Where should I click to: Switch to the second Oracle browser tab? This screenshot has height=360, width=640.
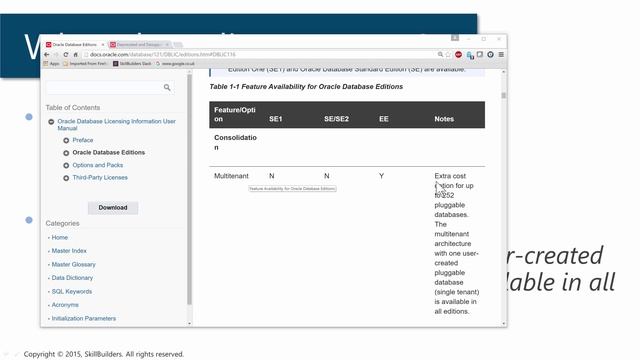140,44
